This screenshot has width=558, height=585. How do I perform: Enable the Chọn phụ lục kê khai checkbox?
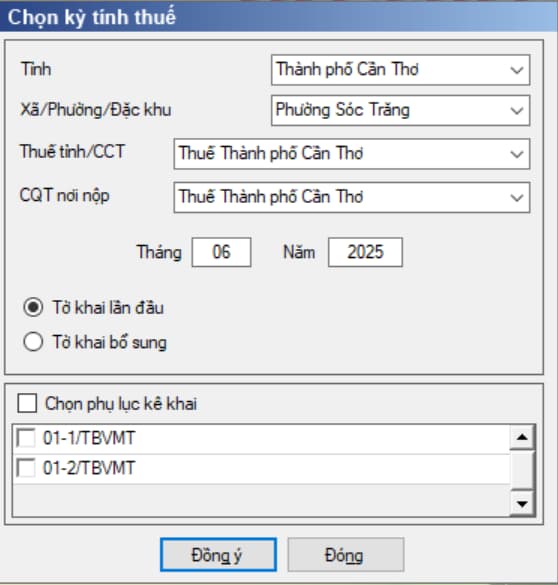(x=27, y=403)
